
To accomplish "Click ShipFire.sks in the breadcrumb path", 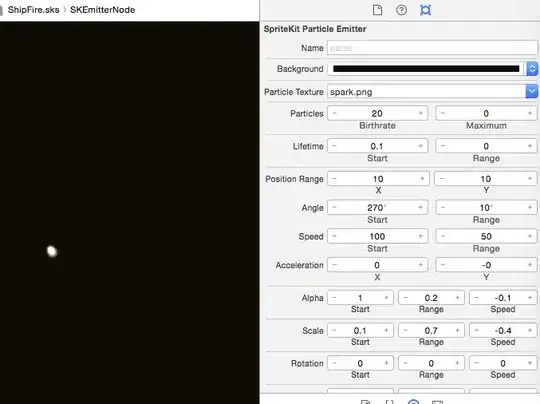I will (33, 10).
